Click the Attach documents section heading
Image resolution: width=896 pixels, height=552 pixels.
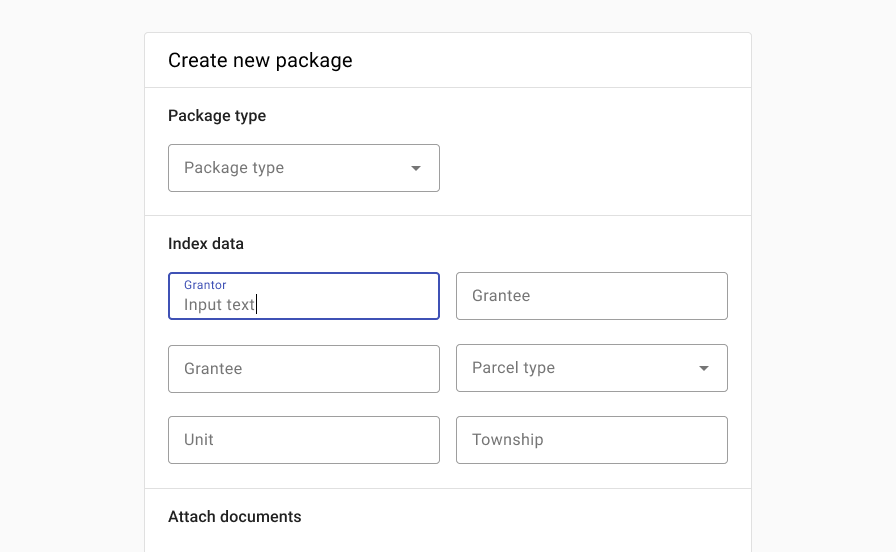[234, 517]
